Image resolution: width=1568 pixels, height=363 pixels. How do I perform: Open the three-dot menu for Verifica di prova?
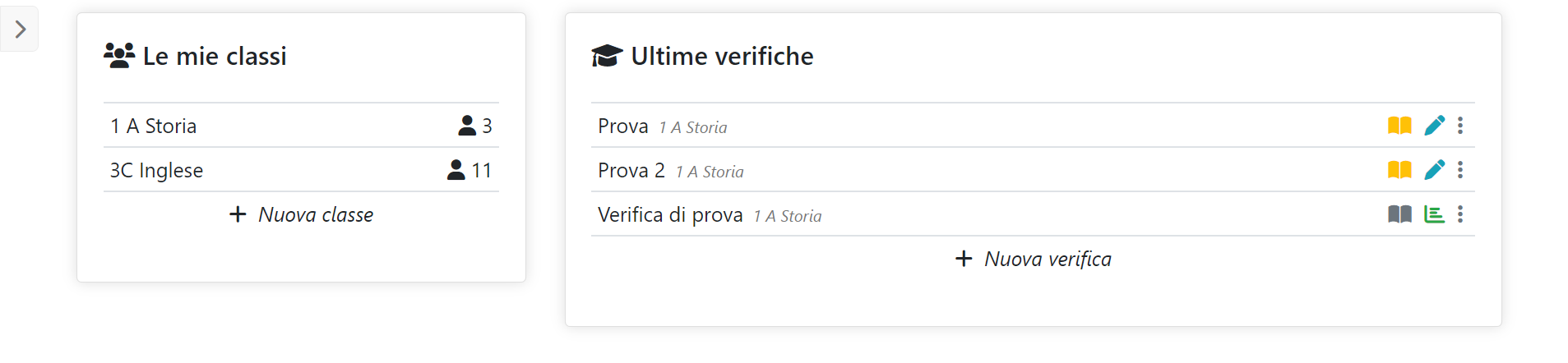point(1460,214)
